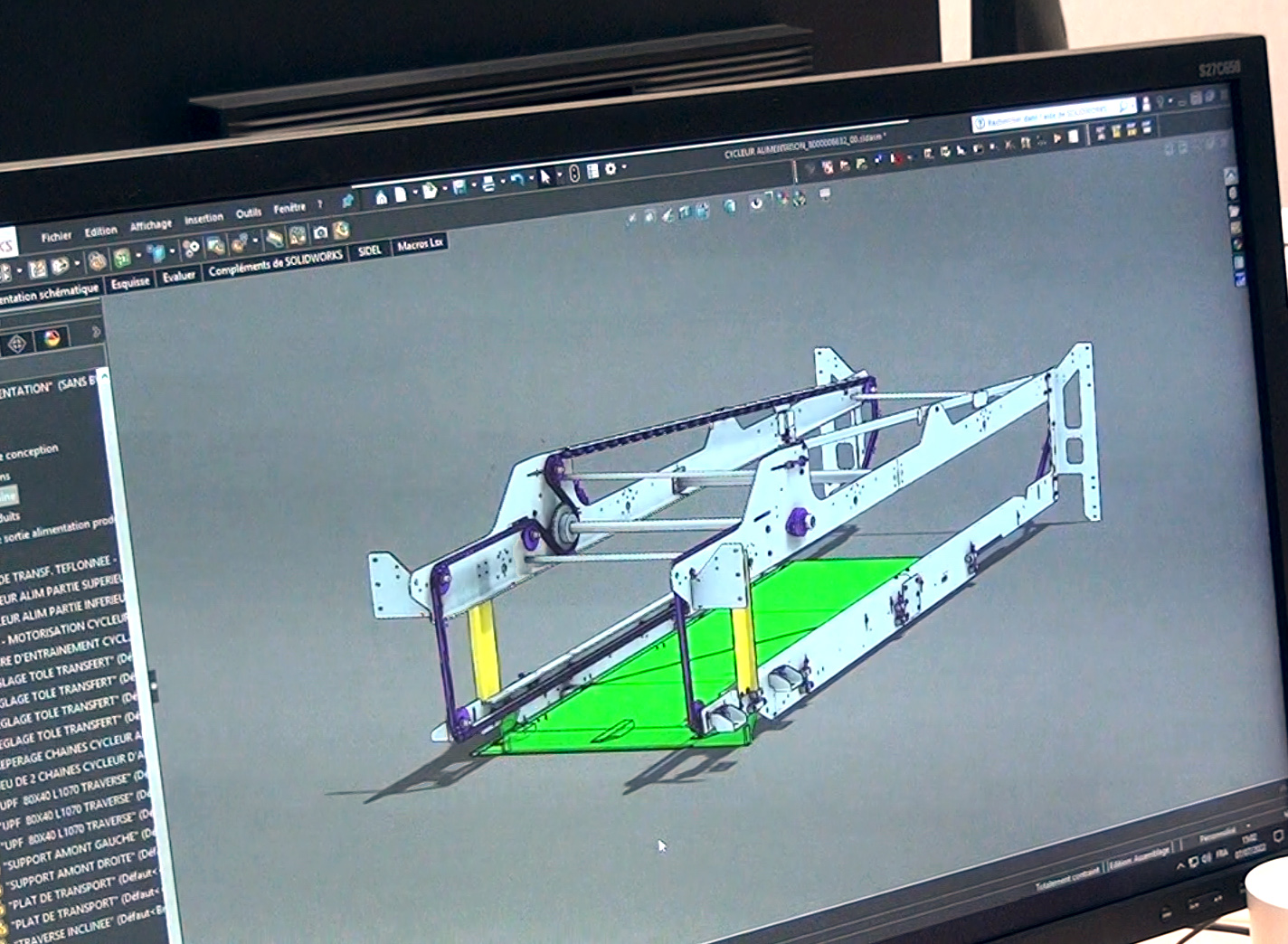Open the Fichier menu
The width and height of the screenshot is (1288, 944).
[56, 237]
